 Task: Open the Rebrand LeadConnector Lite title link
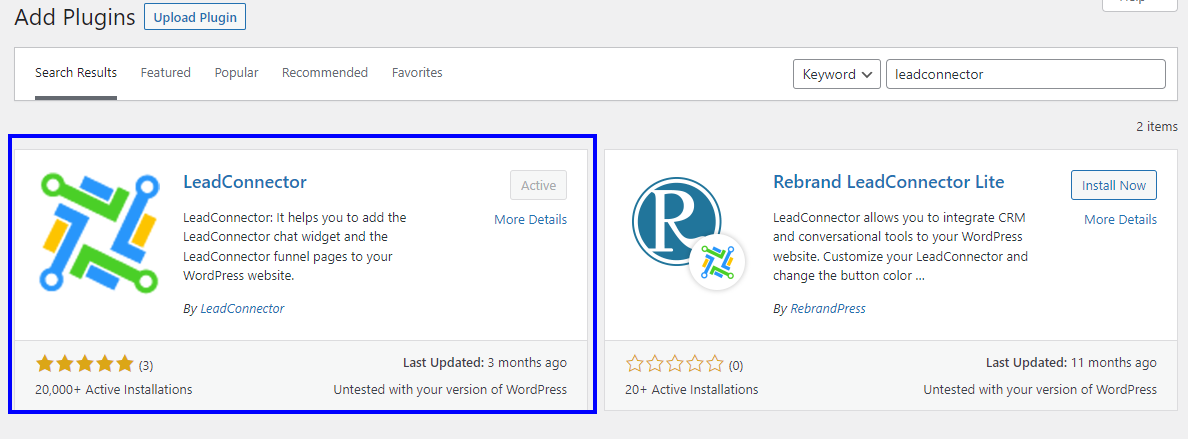point(889,182)
